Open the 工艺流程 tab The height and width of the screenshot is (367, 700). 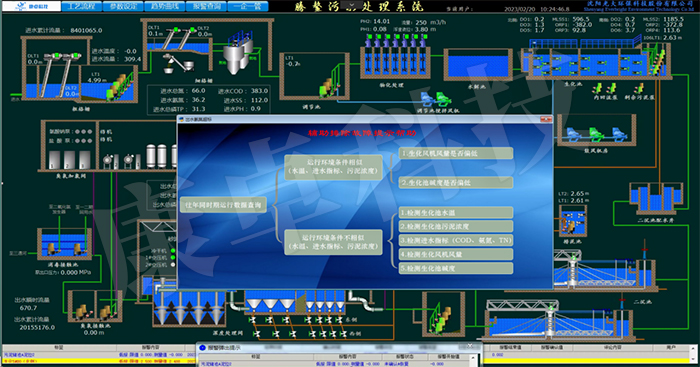(81, 7)
